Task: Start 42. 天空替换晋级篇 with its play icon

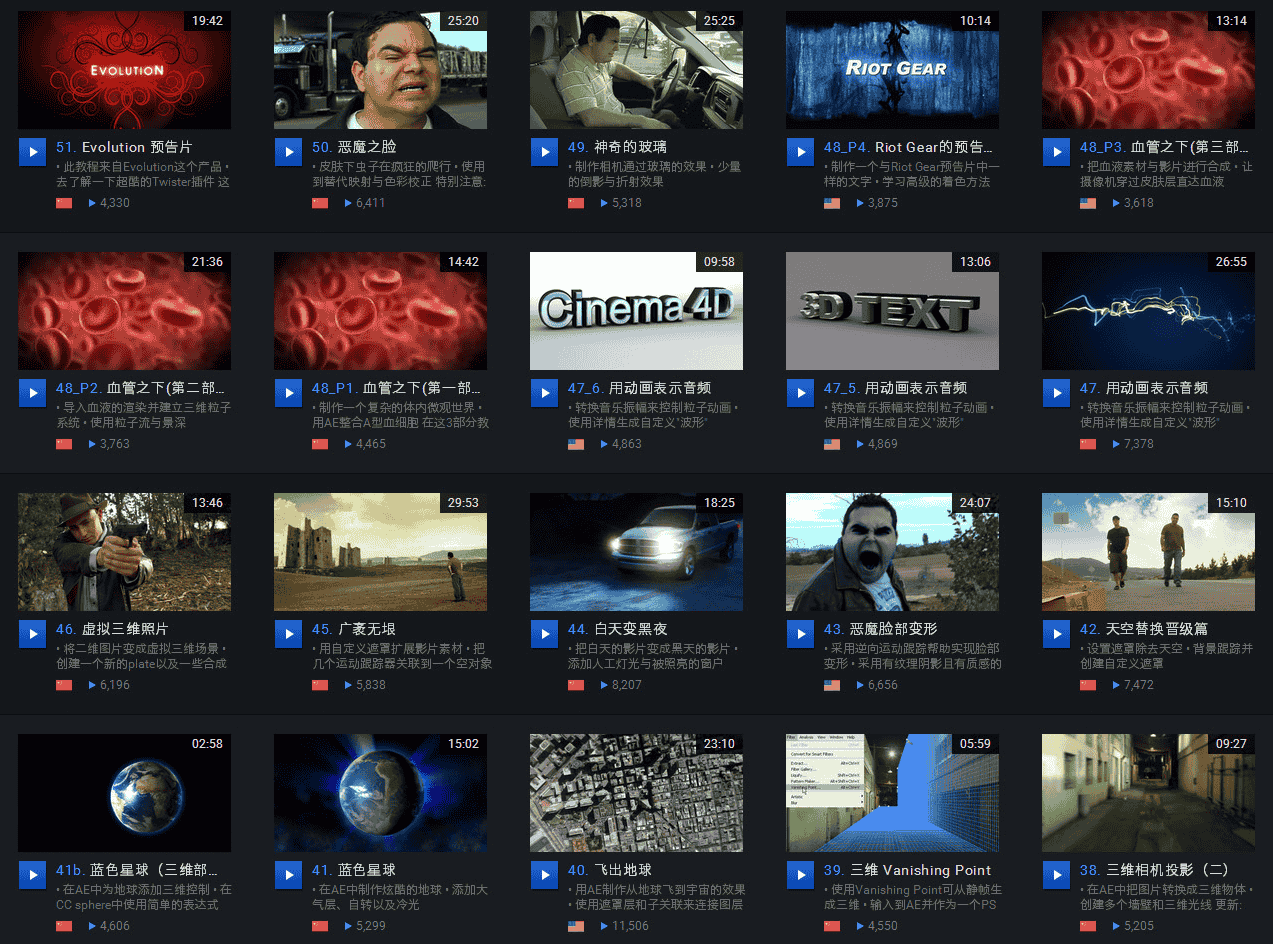Action: pyautogui.click(x=1057, y=634)
